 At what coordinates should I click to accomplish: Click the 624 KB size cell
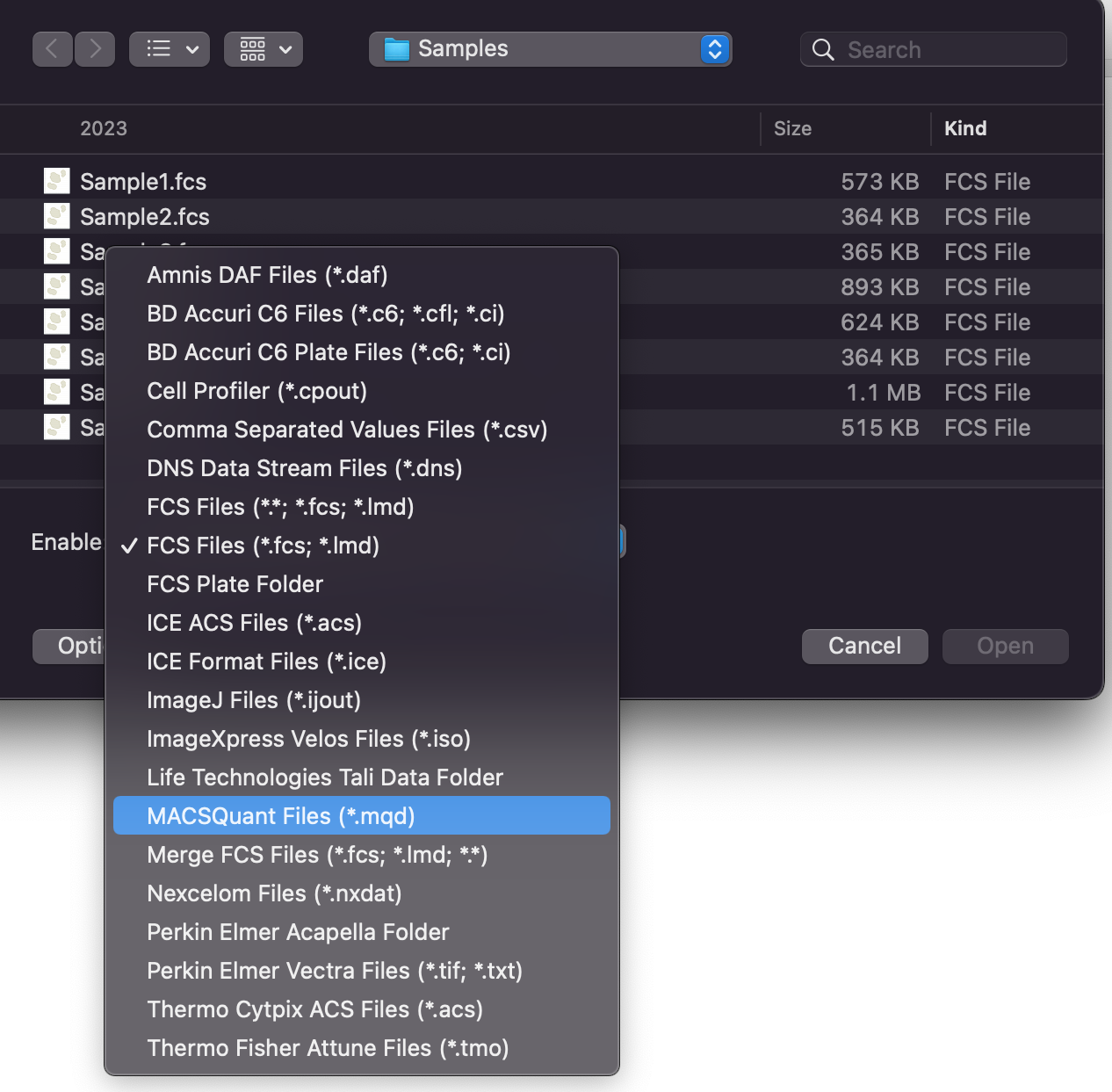tap(879, 322)
